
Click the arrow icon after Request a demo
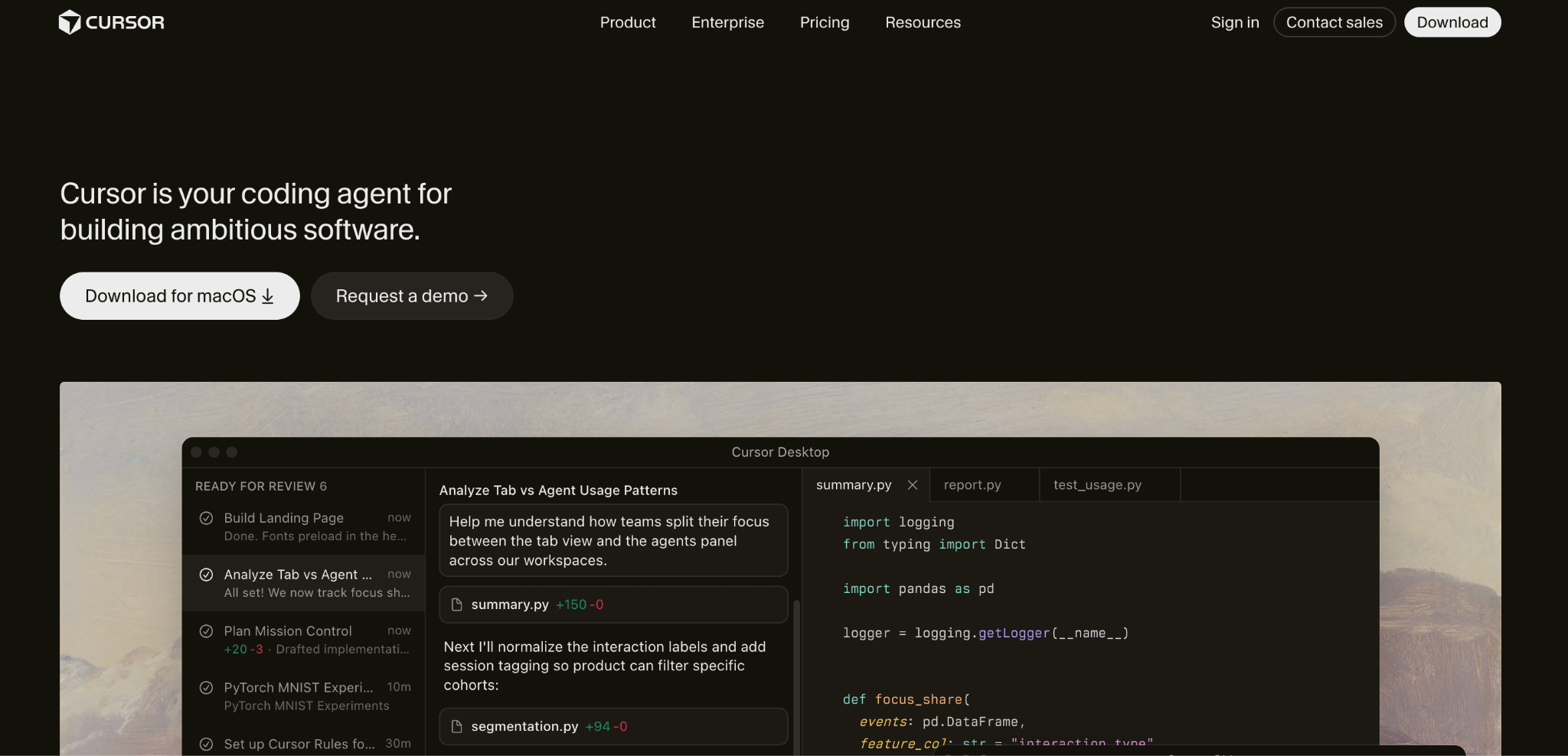(x=481, y=295)
